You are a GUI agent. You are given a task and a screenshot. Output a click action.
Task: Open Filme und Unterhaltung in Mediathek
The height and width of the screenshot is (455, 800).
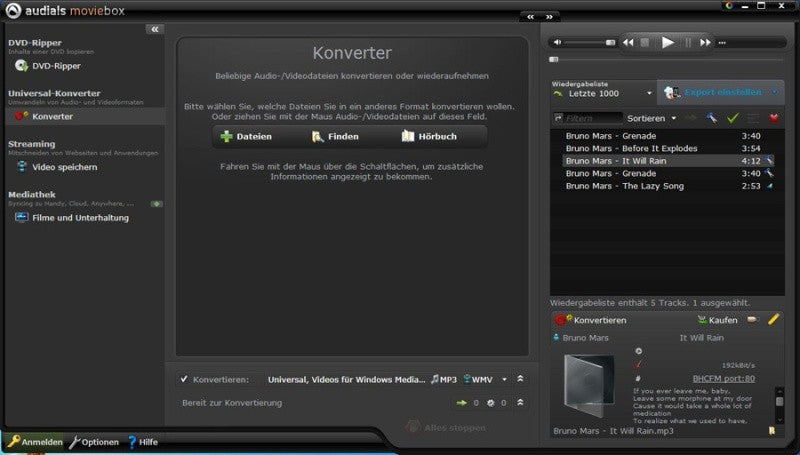(x=71, y=218)
